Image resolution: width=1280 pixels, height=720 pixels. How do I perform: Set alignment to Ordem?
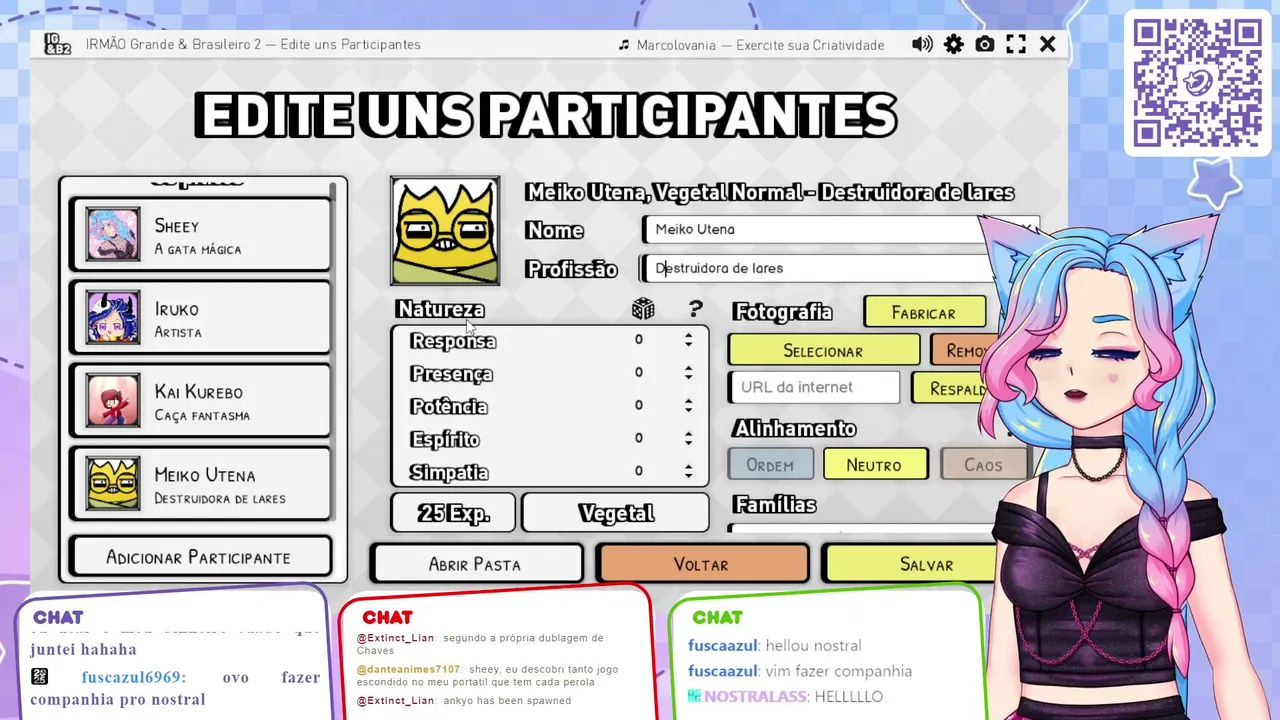click(770, 465)
